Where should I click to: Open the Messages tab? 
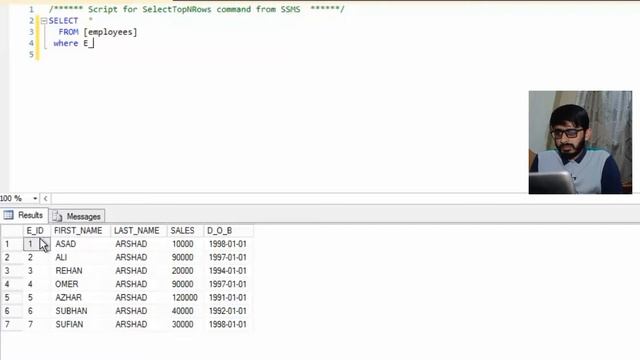click(77, 216)
